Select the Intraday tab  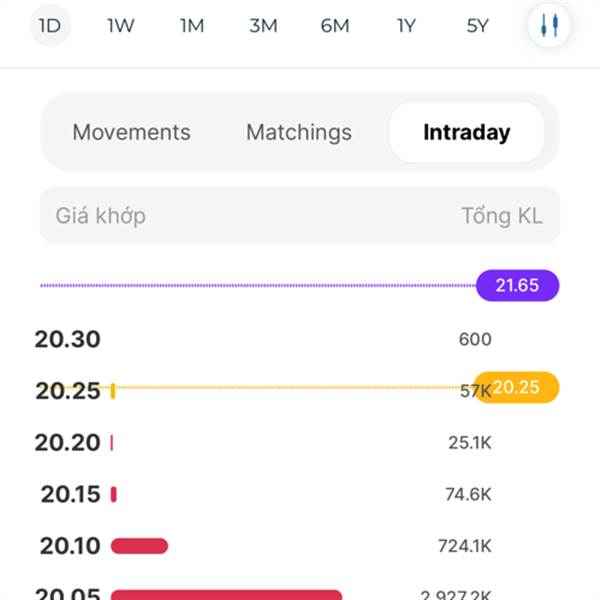467,132
